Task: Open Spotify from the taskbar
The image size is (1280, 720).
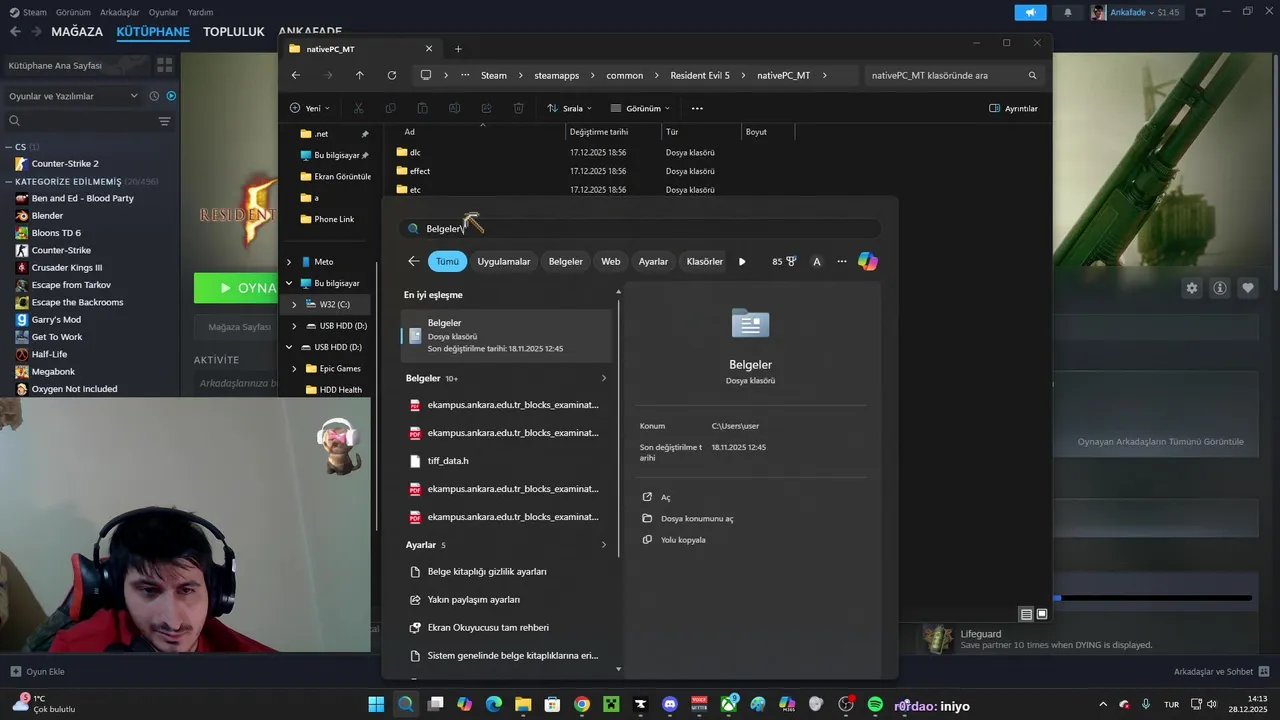Action: point(875,705)
